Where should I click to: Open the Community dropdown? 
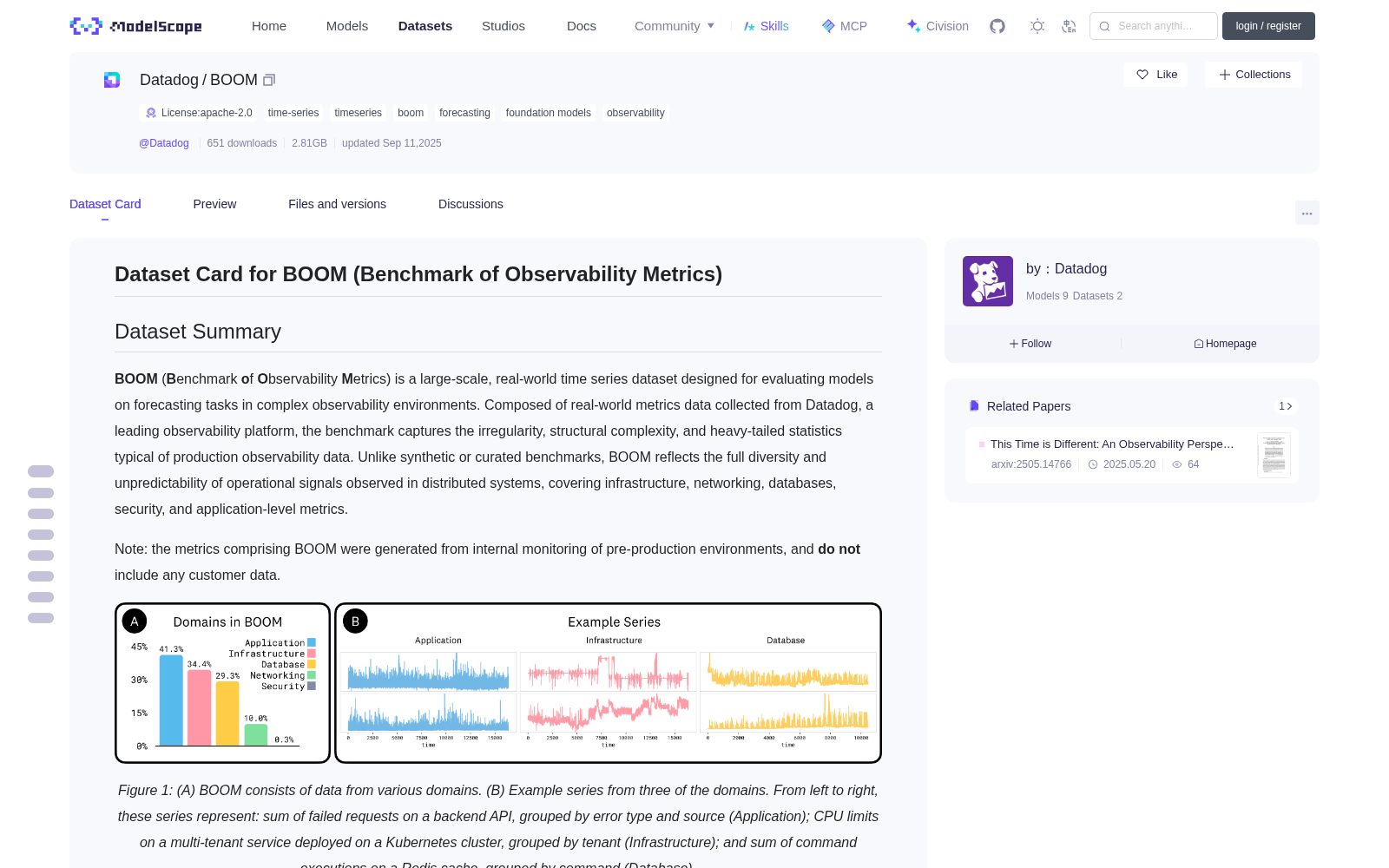coord(675,26)
